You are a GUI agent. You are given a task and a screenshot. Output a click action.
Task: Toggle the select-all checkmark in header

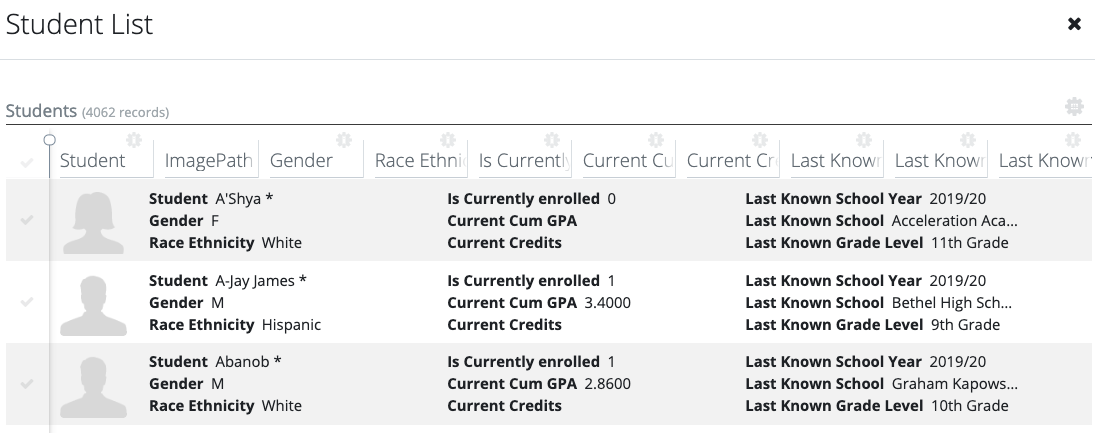pos(27,163)
